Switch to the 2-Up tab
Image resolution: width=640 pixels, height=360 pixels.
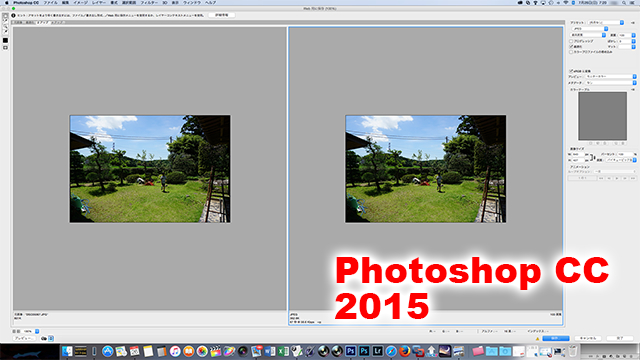(x=42, y=23)
